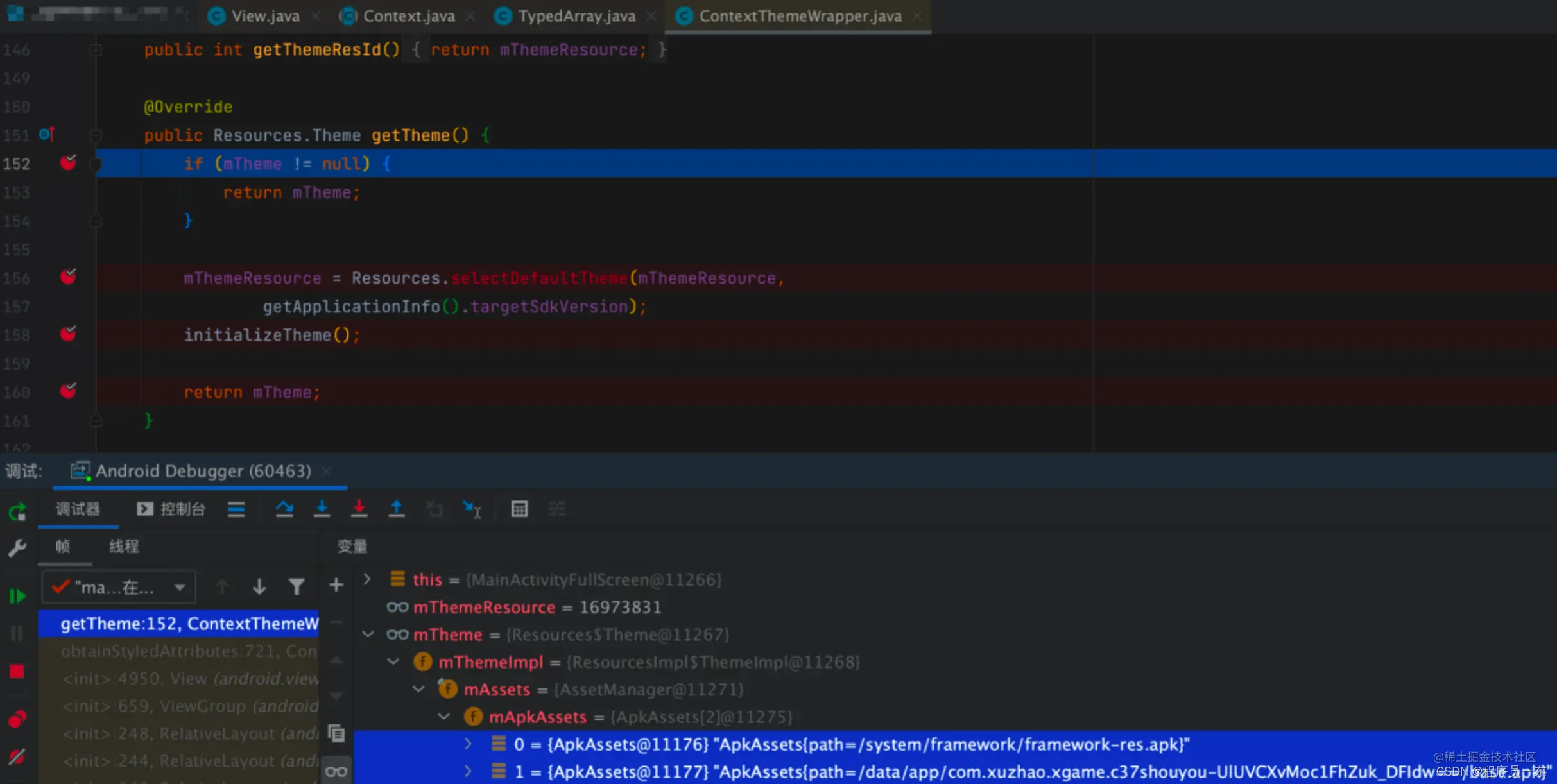
Task: Select the obtainStyledAttributes:721 stack frame
Action: tap(188, 651)
